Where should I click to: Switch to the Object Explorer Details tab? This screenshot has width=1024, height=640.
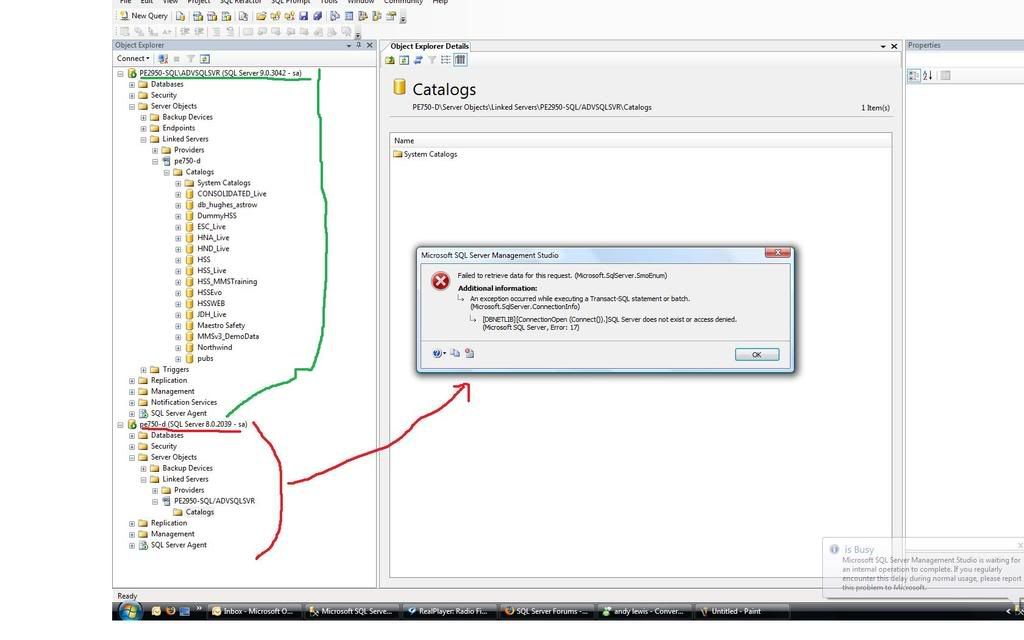coord(429,46)
